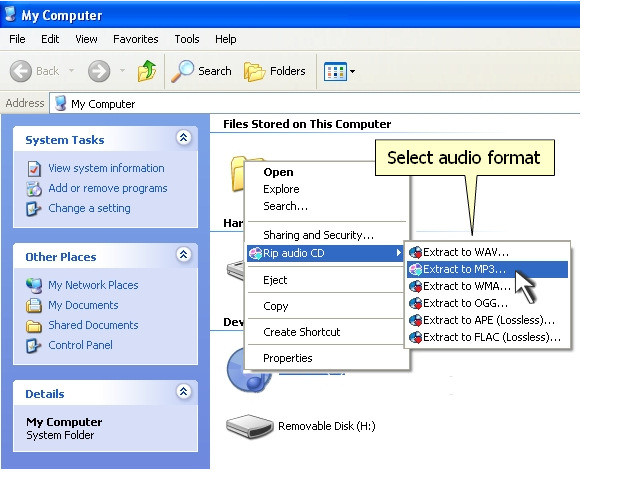Select Rip audio CD menu entry
This screenshot has width=640, height=480.
[x=325, y=253]
